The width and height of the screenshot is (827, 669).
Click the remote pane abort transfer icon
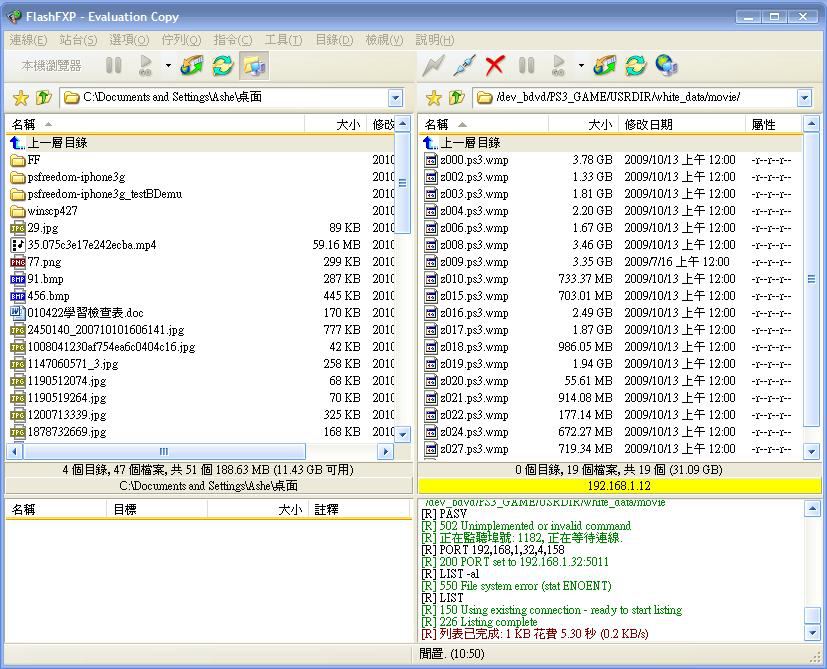click(605, 65)
